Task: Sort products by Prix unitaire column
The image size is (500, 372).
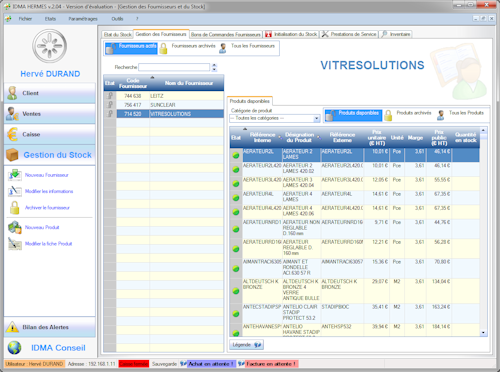Action: point(377,137)
